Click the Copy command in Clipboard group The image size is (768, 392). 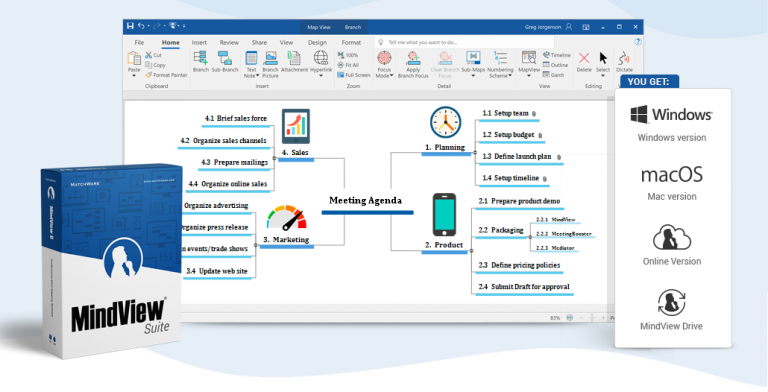[155, 65]
